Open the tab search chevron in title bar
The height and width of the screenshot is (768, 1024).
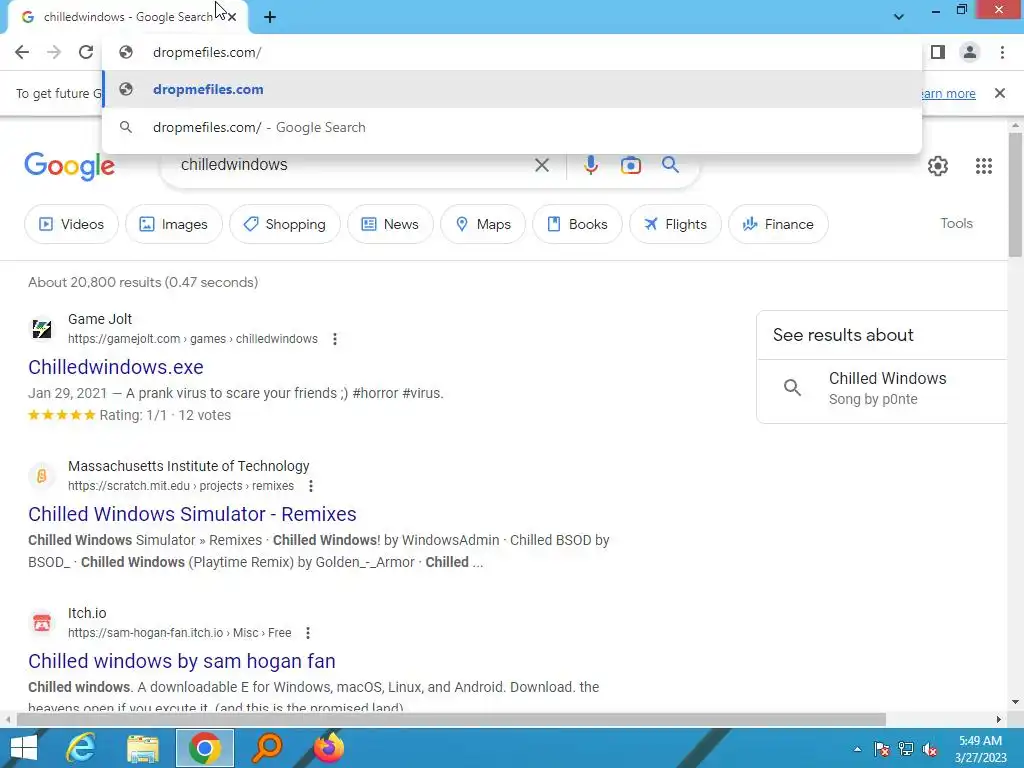pos(899,17)
